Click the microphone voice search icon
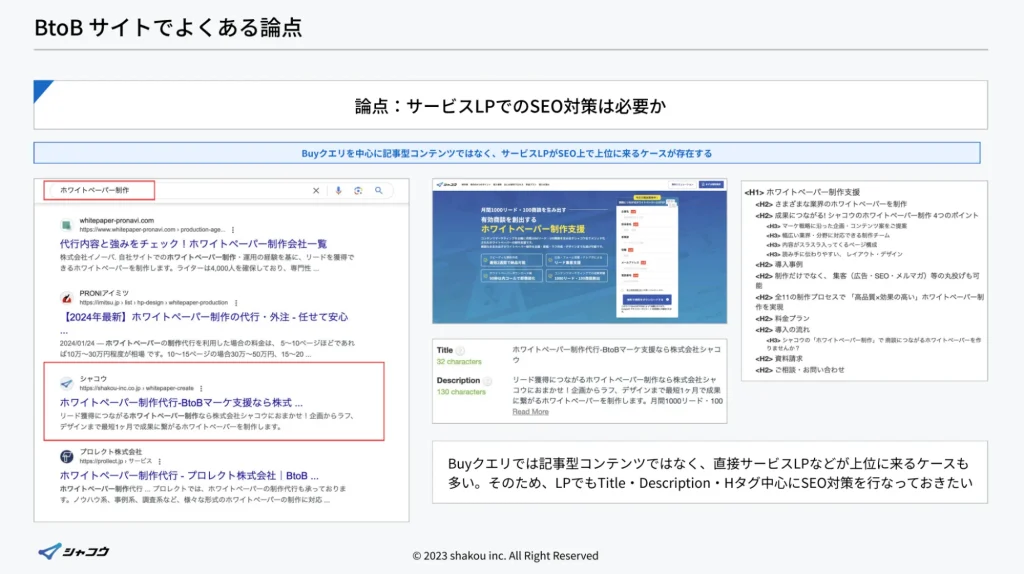This screenshot has height=574, width=1024. point(338,190)
